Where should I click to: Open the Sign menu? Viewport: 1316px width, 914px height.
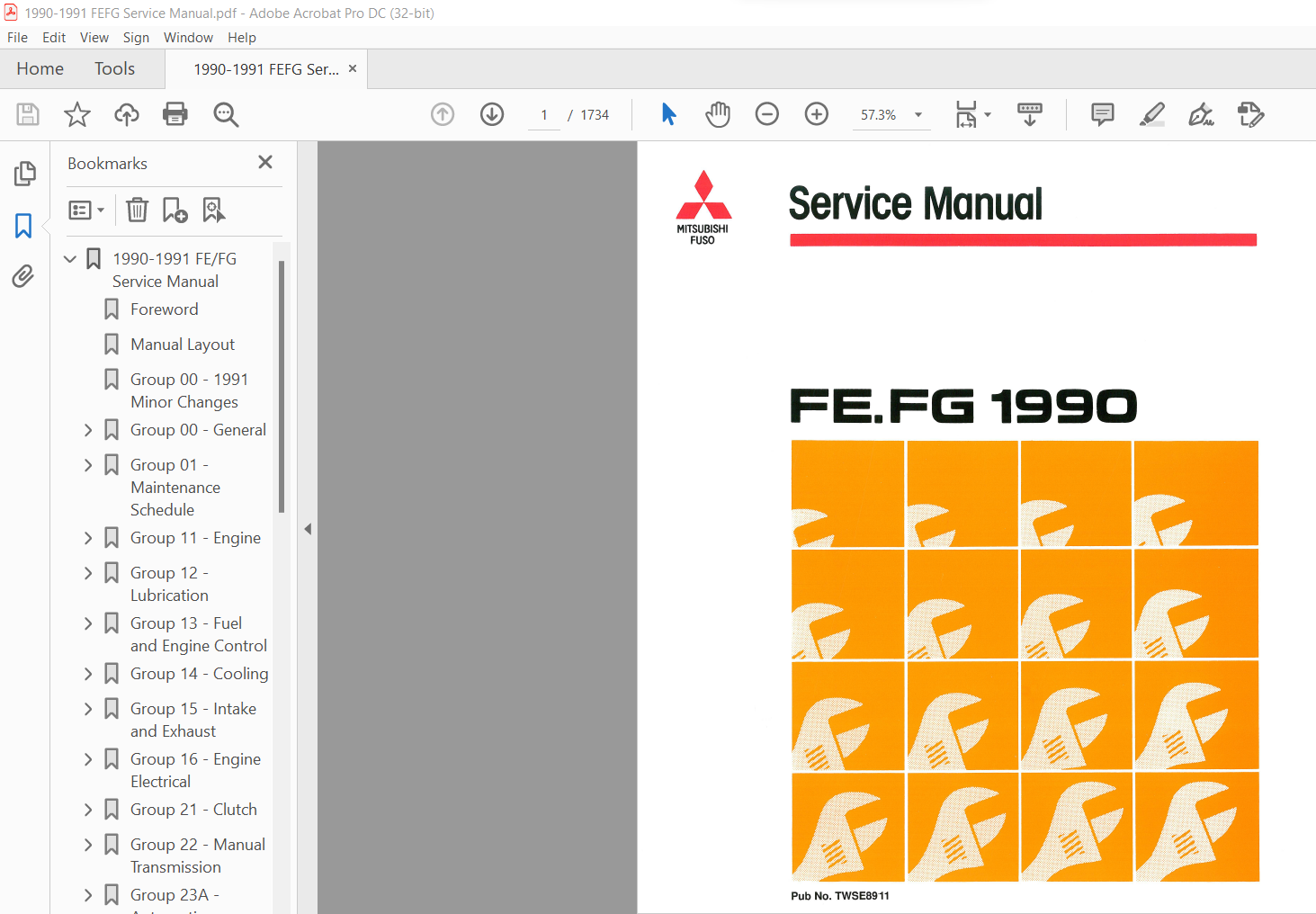pos(136,38)
